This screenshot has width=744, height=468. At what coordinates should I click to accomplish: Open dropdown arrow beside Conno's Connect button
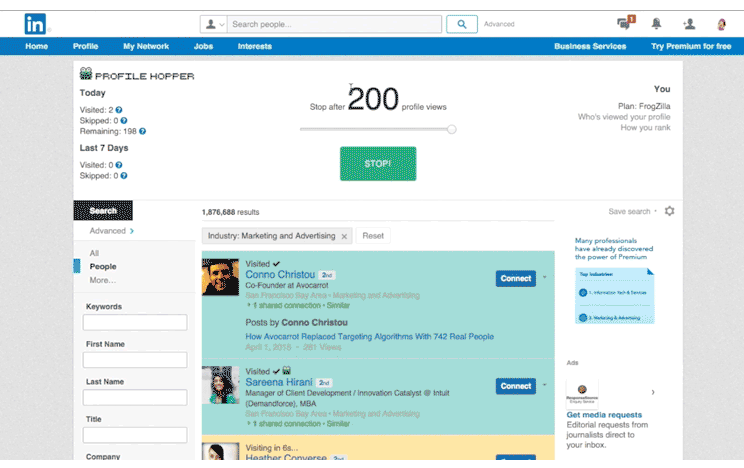tap(545, 277)
